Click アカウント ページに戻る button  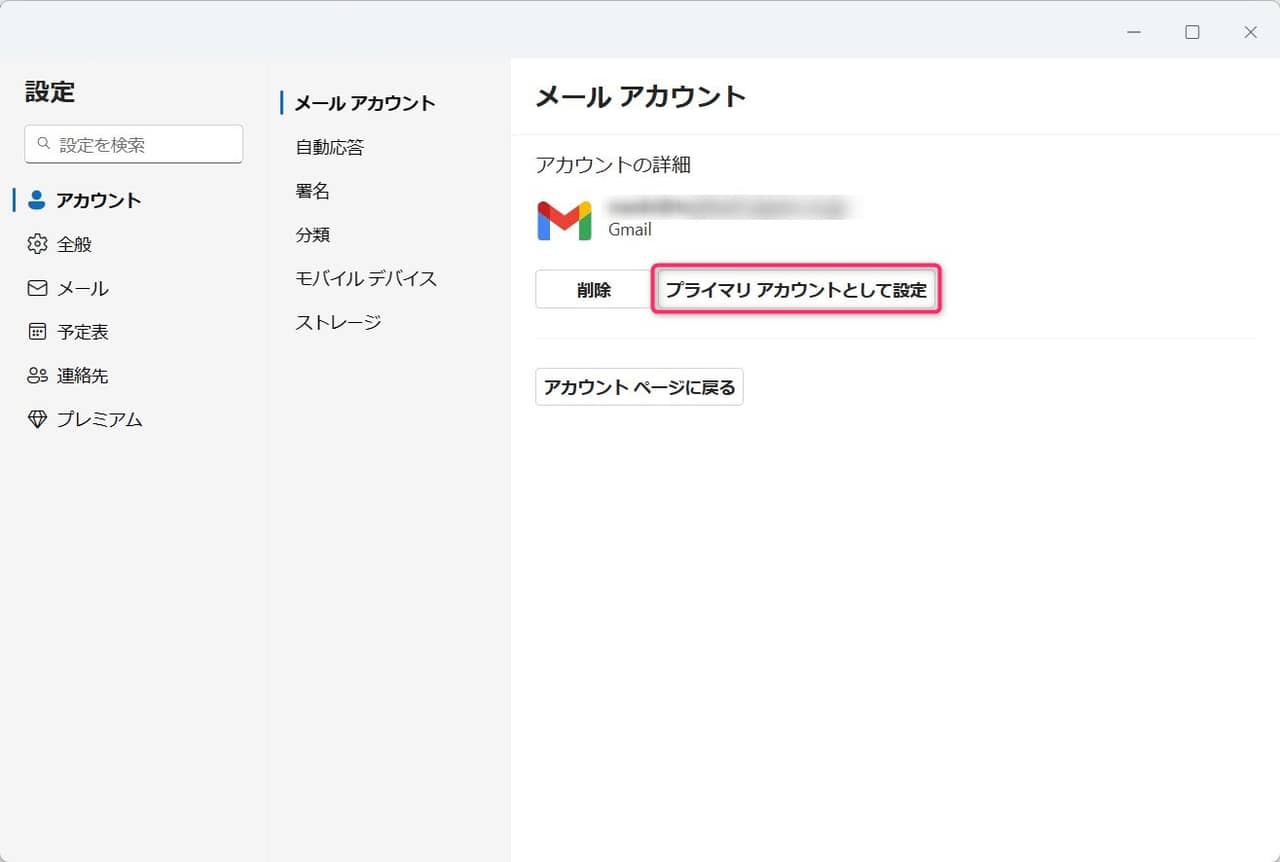click(x=639, y=387)
